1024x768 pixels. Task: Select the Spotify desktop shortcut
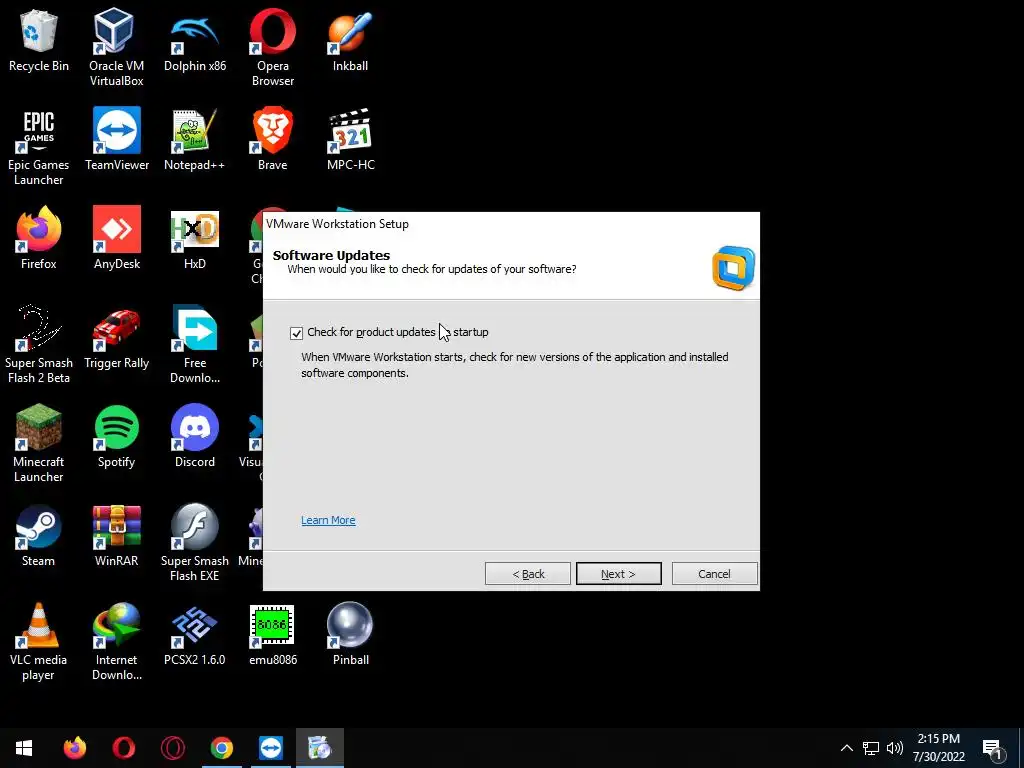(117, 437)
